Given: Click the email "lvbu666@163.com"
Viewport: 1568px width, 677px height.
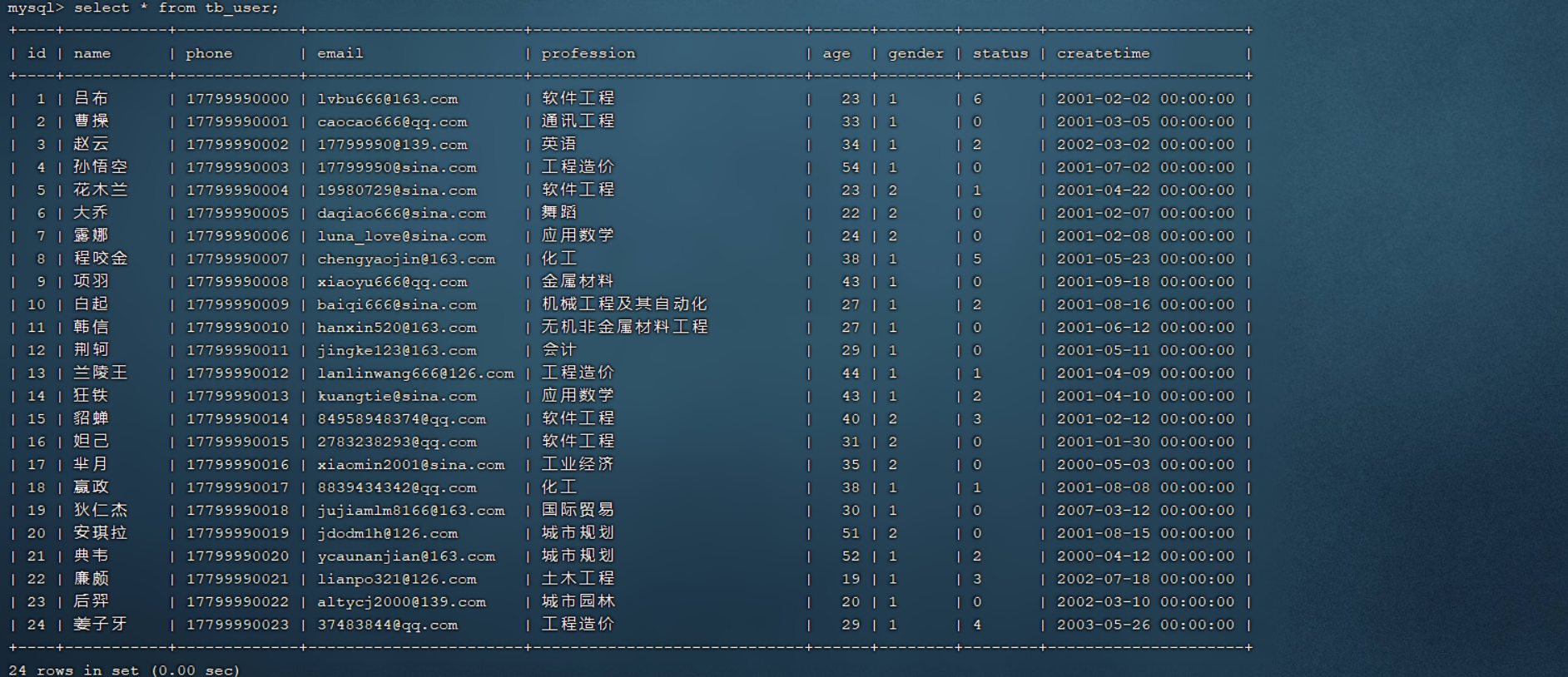Looking at the screenshot, I should [387, 99].
